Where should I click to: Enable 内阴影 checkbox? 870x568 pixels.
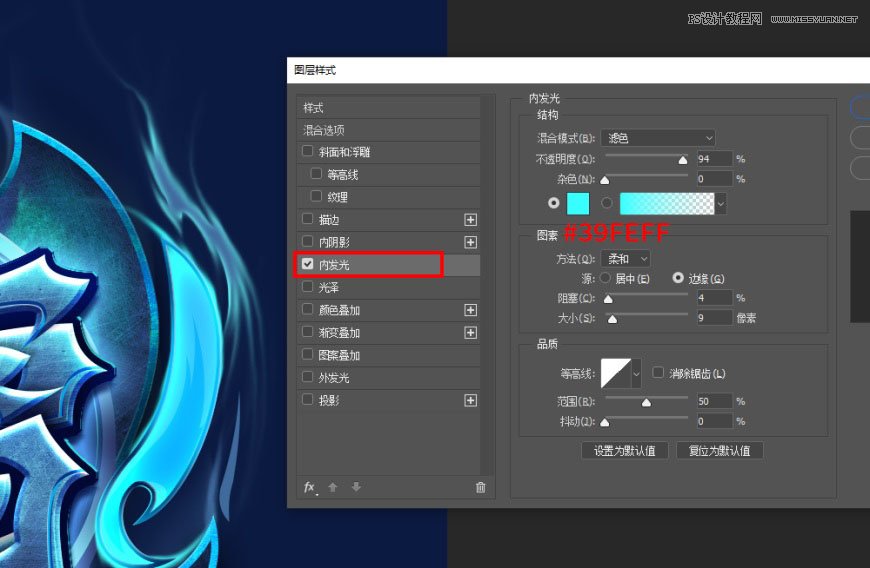(x=307, y=241)
